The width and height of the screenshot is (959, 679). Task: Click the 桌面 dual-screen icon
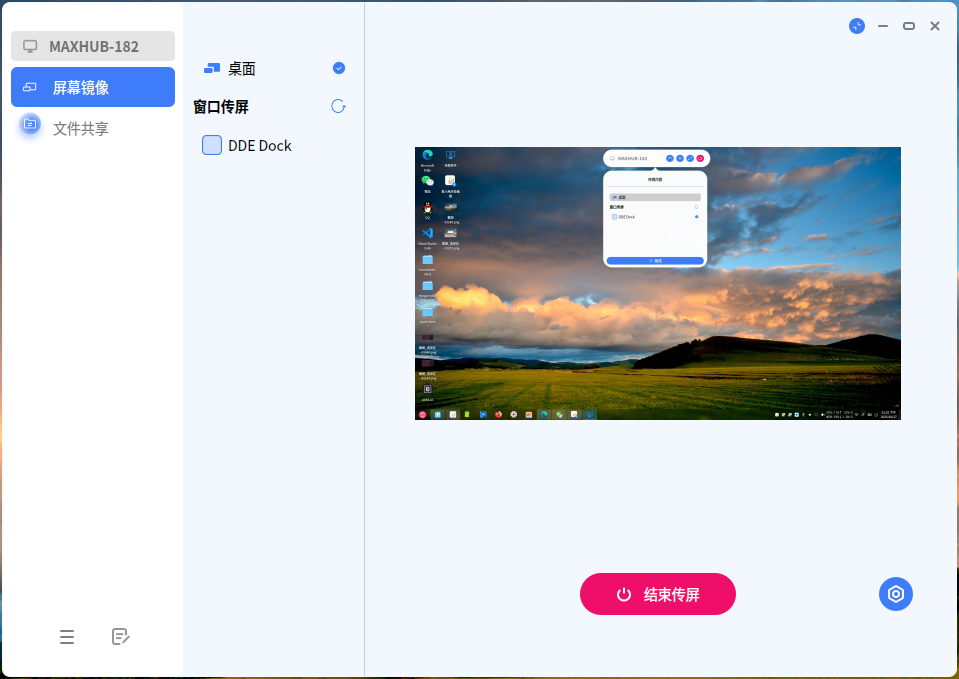point(212,69)
